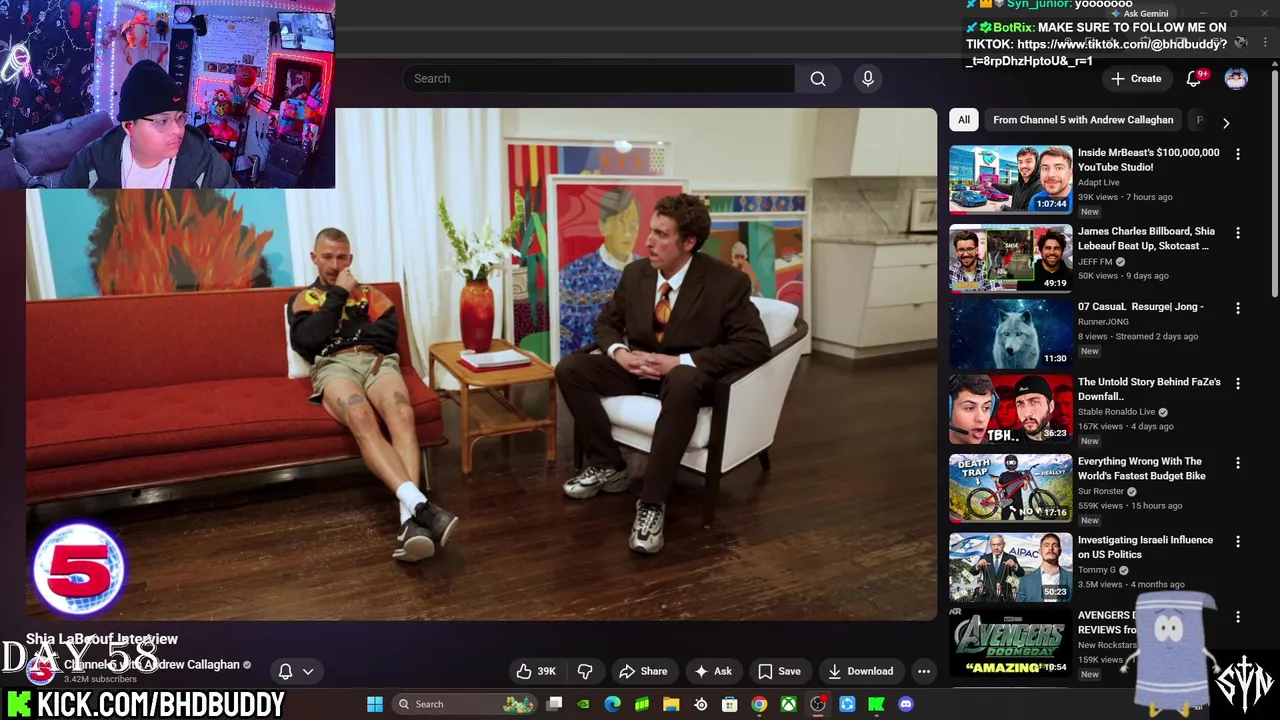Image resolution: width=1280 pixels, height=720 pixels.
Task: Open blue share app taskbar icon
Action: (847, 704)
